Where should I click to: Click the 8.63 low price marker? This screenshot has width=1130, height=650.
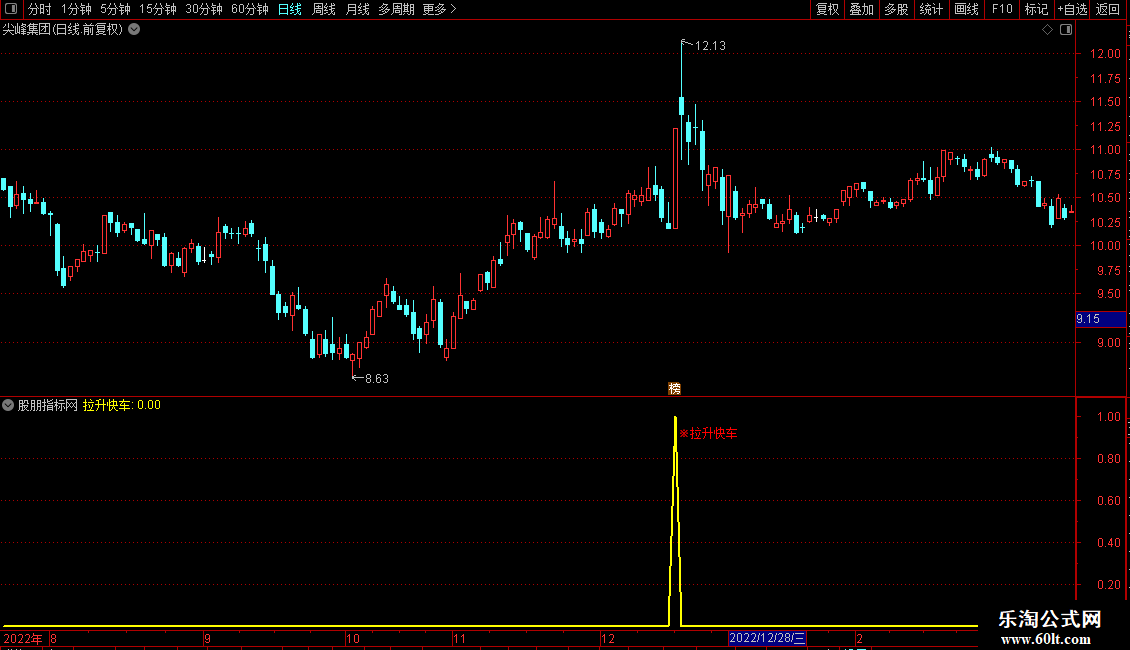376,378
